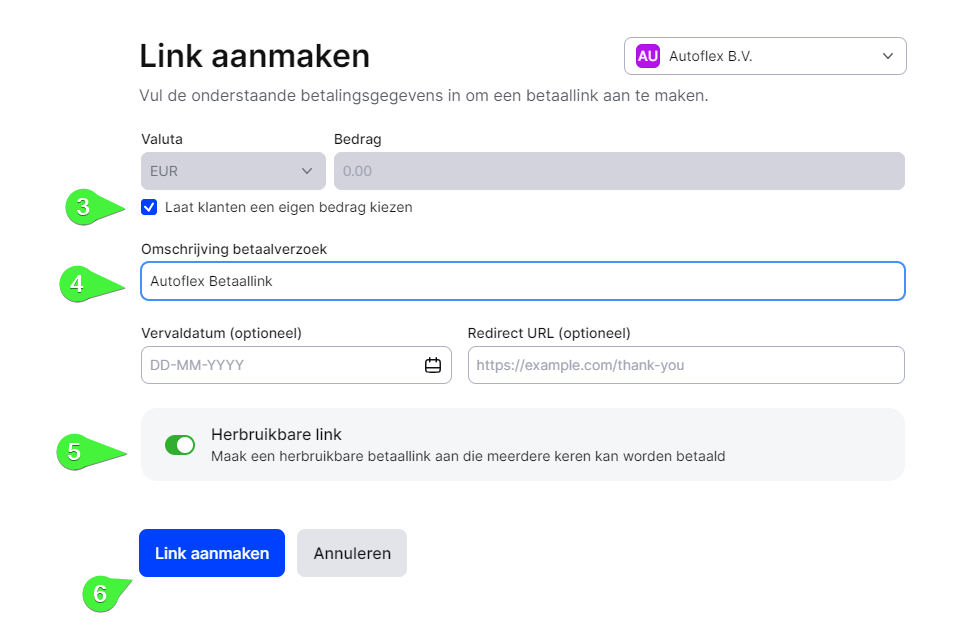Click the calendar icon in Vervaldatum field

[433, 365]
